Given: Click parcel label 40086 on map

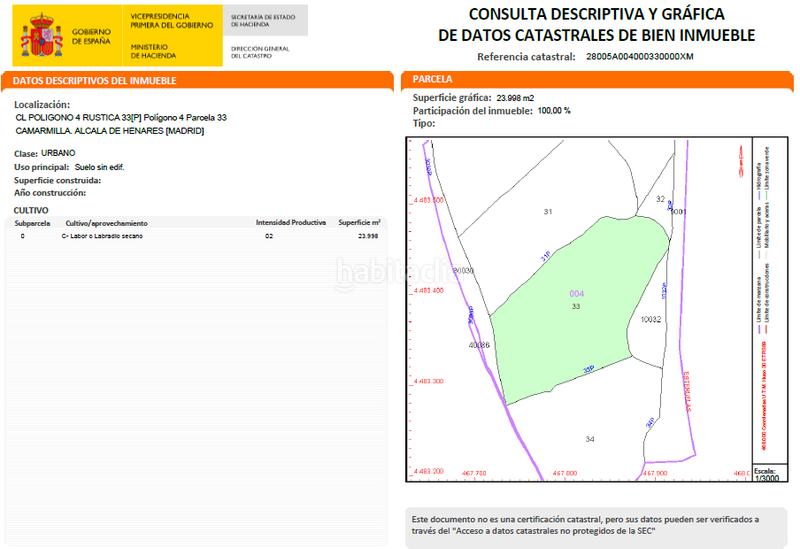Looking at the screenshot, I should point(479,345).
